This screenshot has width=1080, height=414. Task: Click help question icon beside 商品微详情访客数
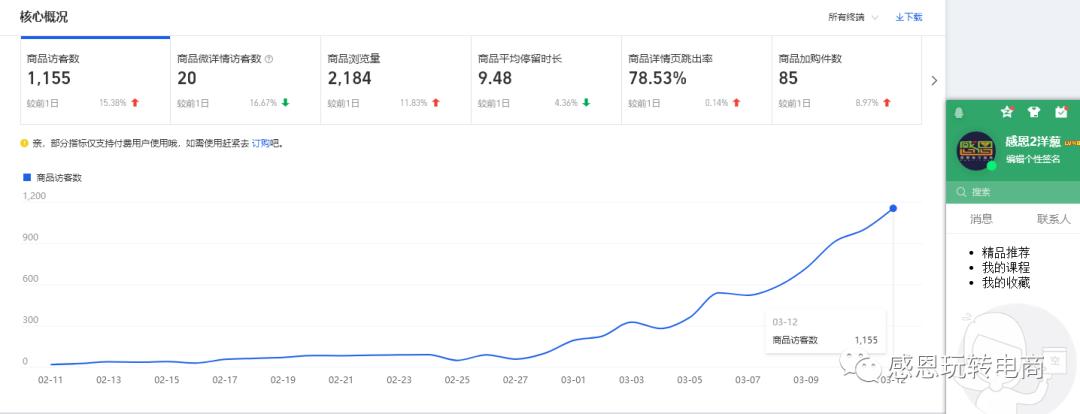(x=269, y=59)
